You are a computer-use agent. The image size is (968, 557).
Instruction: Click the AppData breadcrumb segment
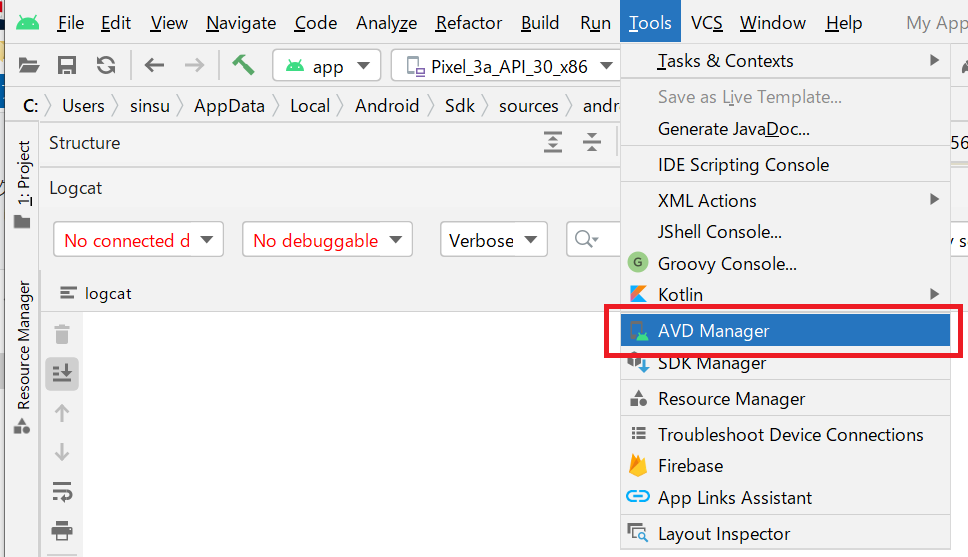point(229,106)
